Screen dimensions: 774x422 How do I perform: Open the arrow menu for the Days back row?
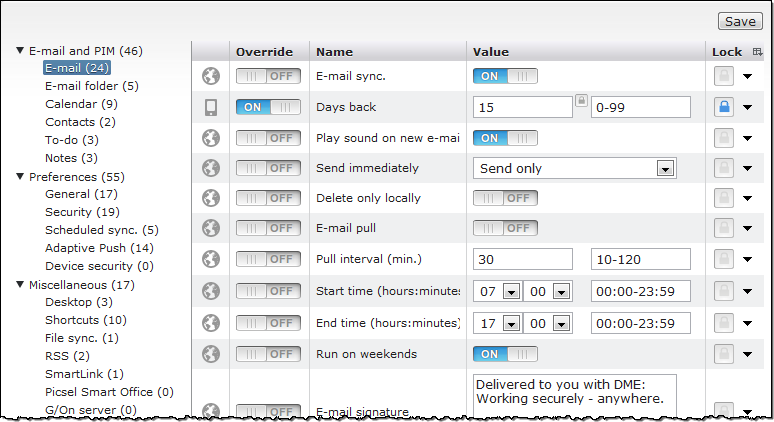[748, 107]
